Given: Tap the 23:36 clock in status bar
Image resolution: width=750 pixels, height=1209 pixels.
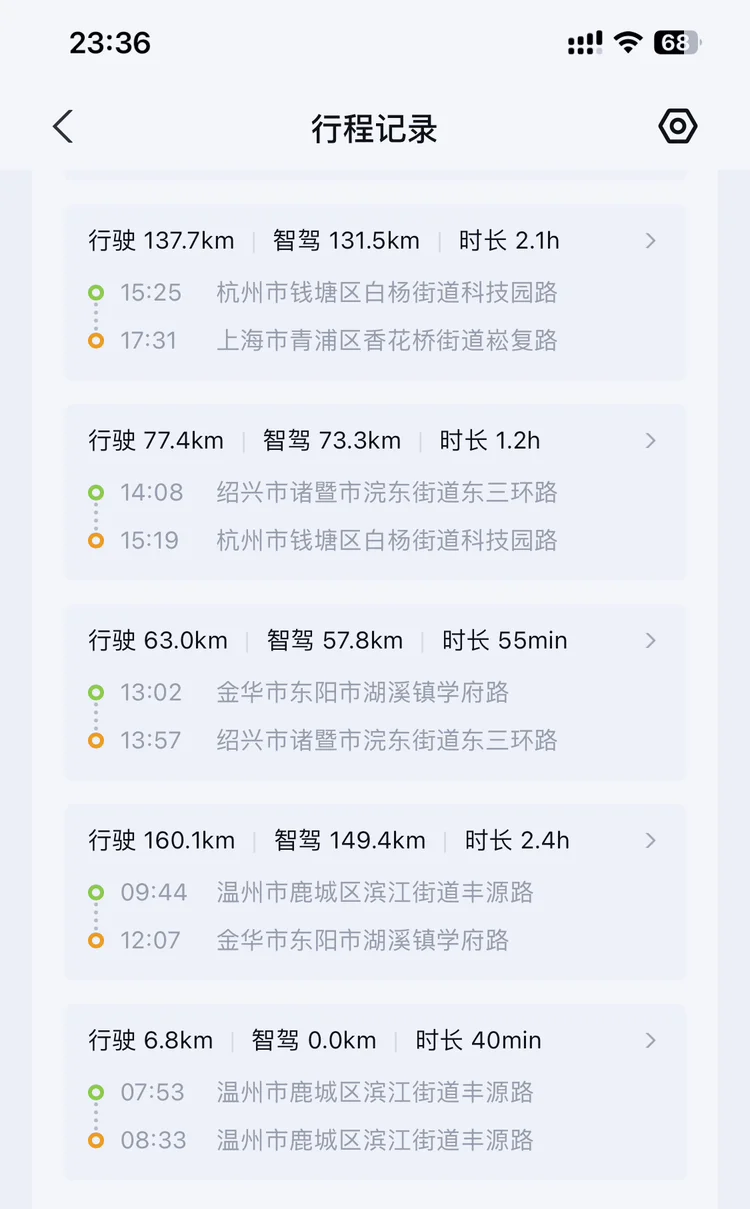Looking at the screenshot, I should [x=110, y=42].
